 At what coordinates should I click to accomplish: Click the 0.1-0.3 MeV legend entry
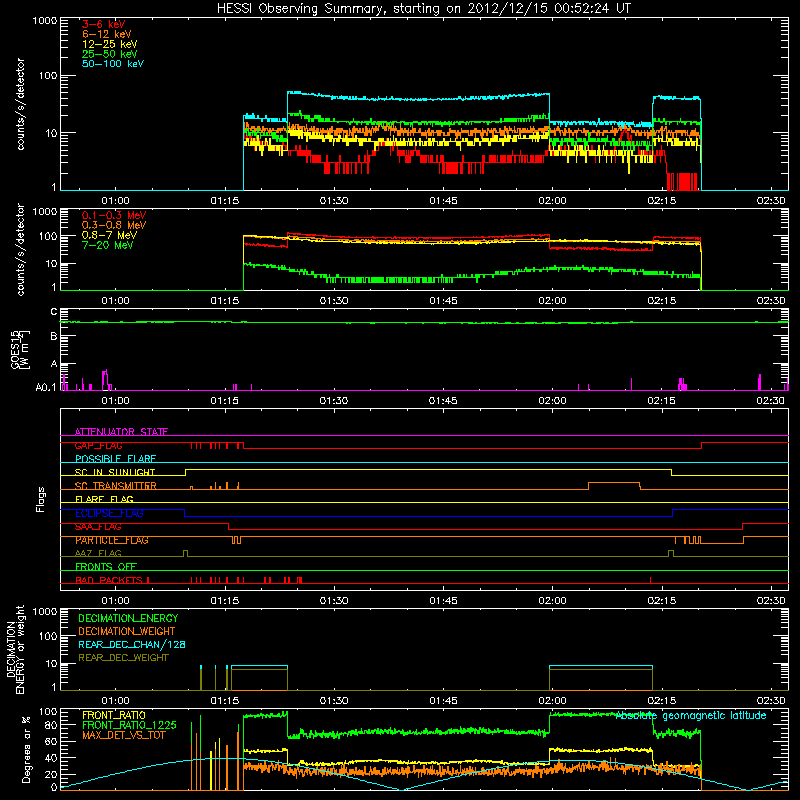coord(114,215)
